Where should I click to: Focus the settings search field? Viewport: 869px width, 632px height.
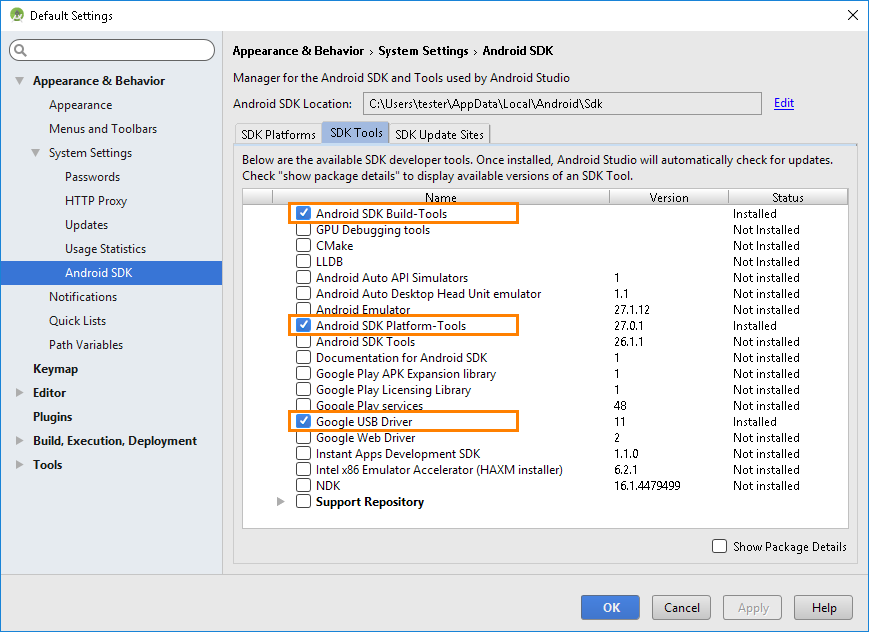[112, 50]
